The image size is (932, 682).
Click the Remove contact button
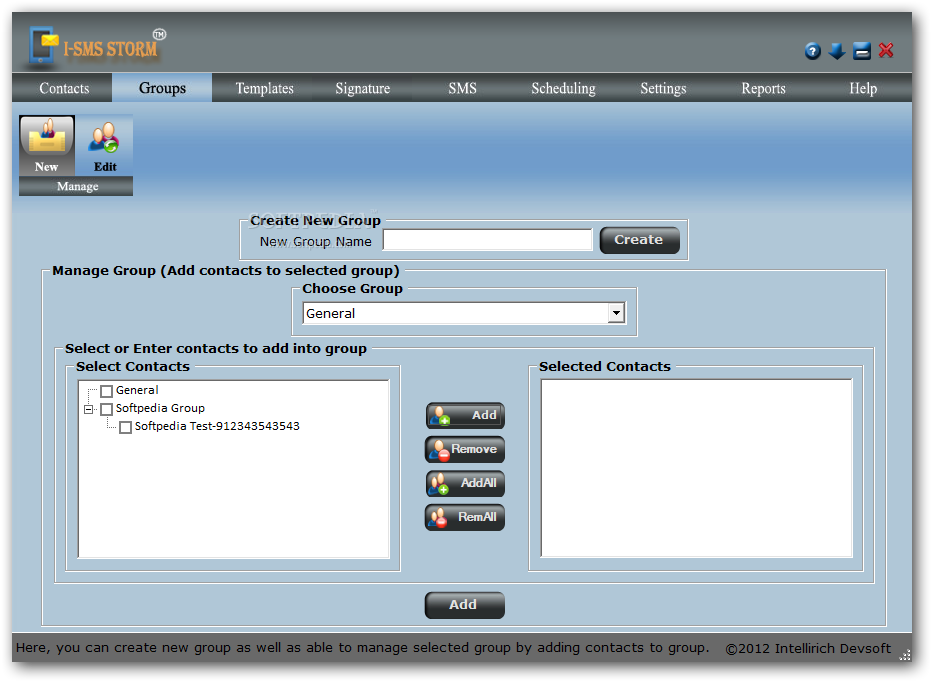pos(465,450)
